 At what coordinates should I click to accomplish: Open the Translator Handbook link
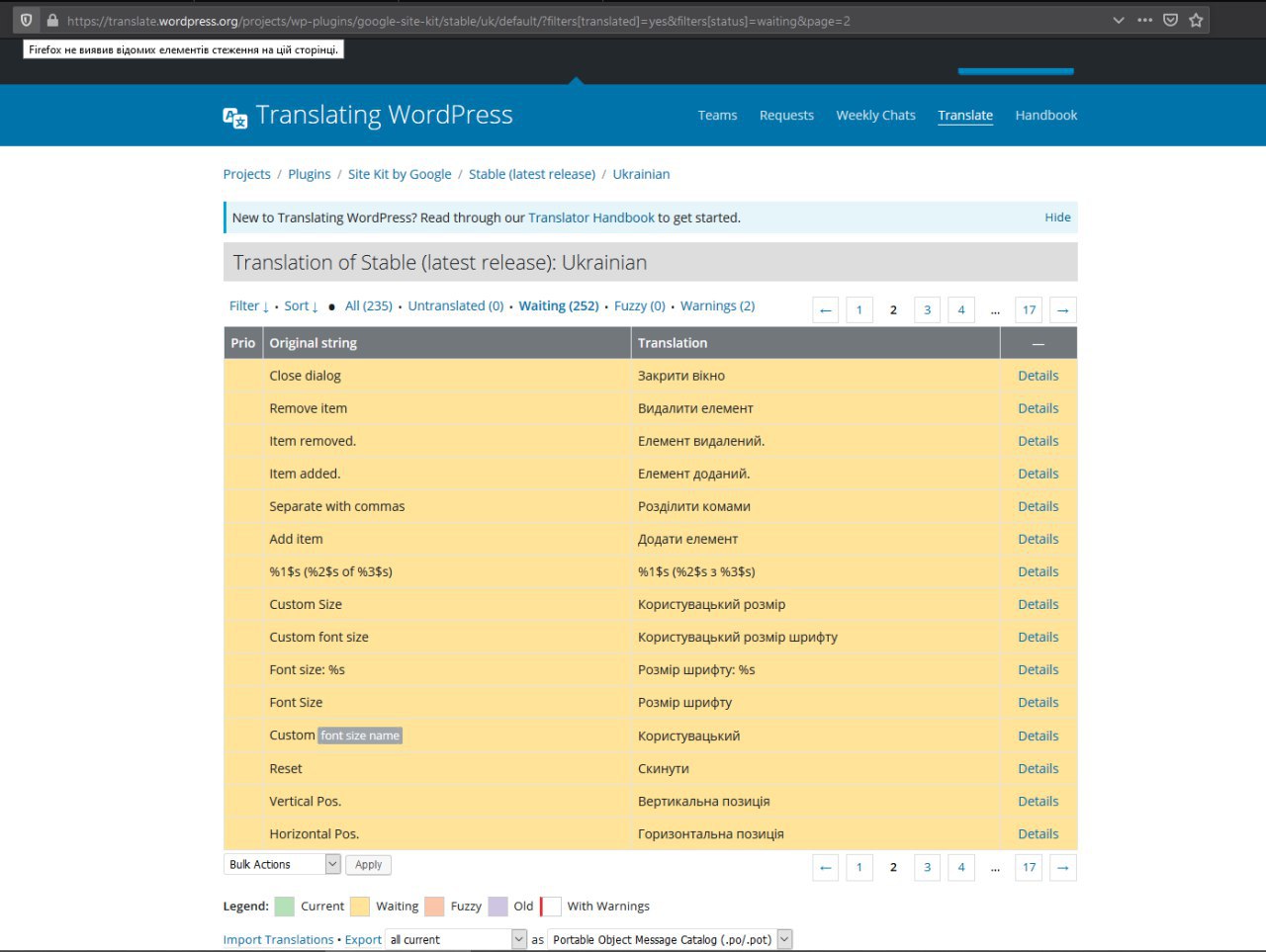tap(591, 217)
